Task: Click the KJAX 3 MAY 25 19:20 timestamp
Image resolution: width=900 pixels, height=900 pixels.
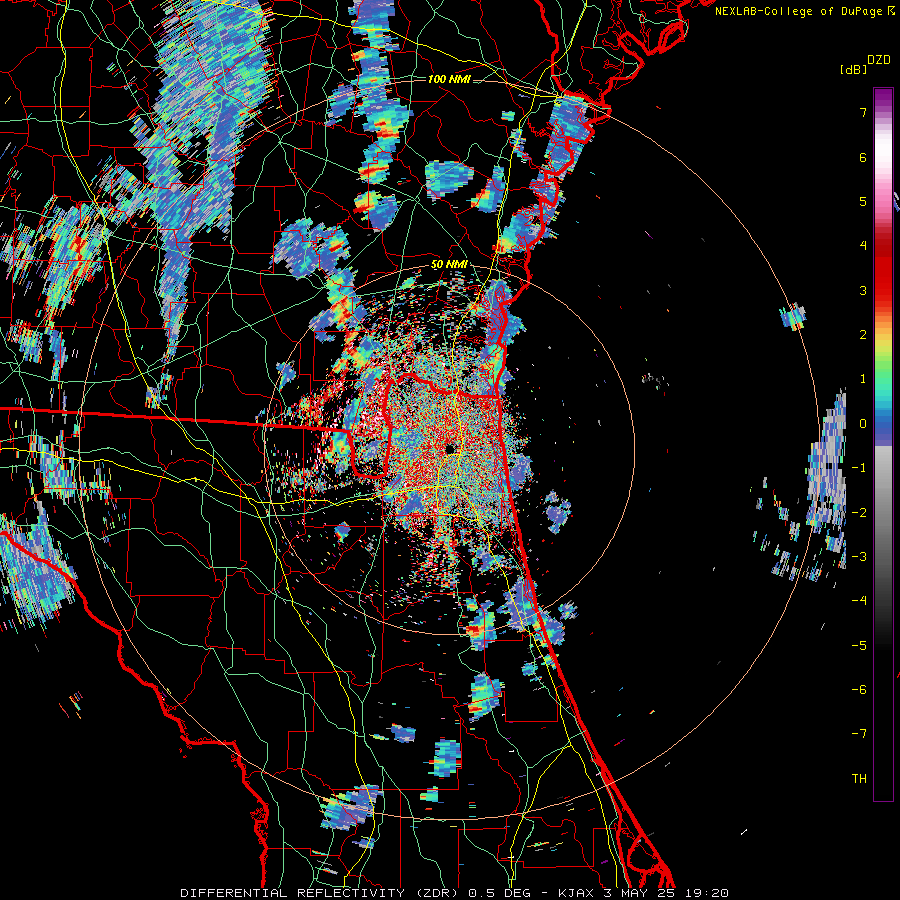Action: [x=643, y=893]
